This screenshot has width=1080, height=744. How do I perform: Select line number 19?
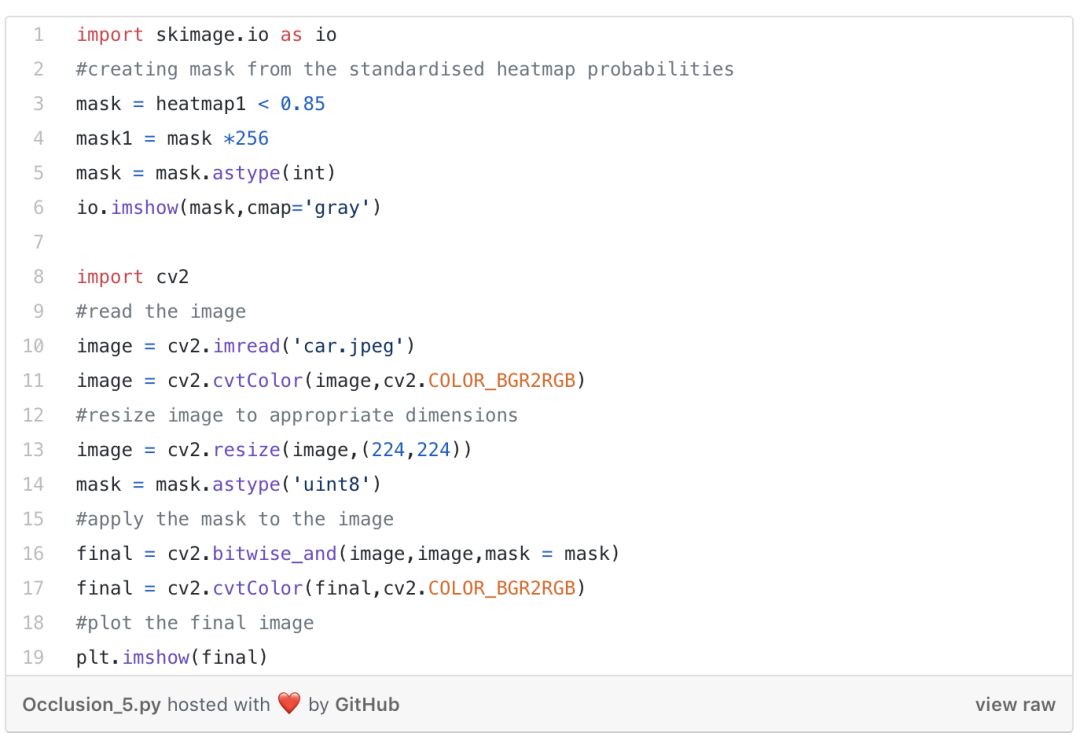pos(33,657)
